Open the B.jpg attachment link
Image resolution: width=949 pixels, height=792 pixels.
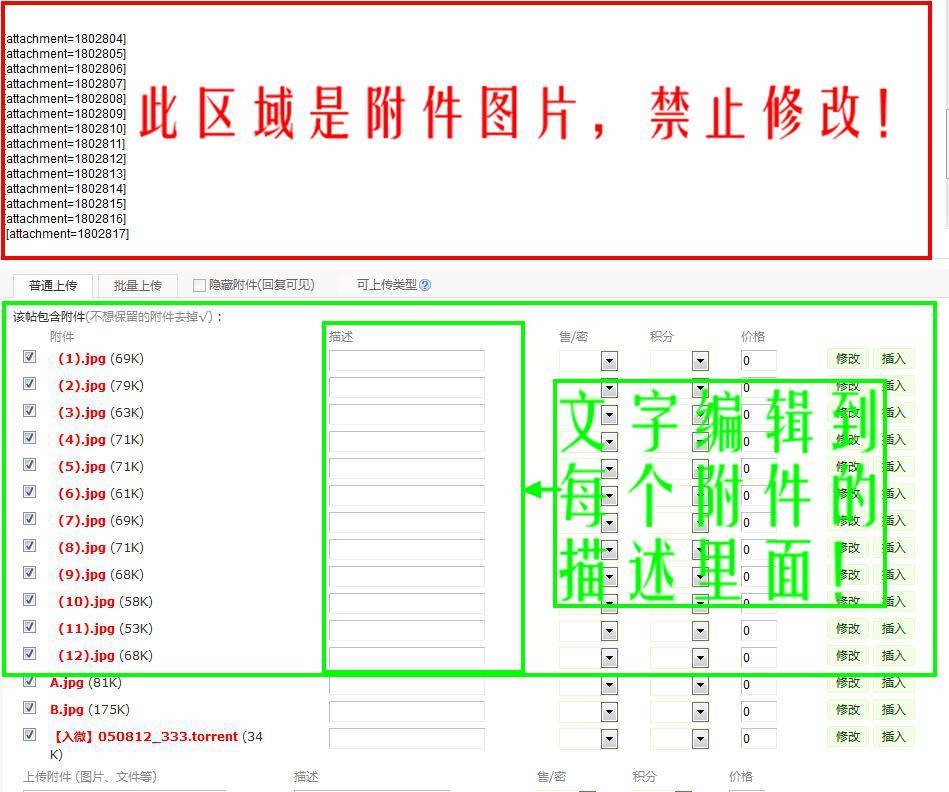click(x=67, y=710)
